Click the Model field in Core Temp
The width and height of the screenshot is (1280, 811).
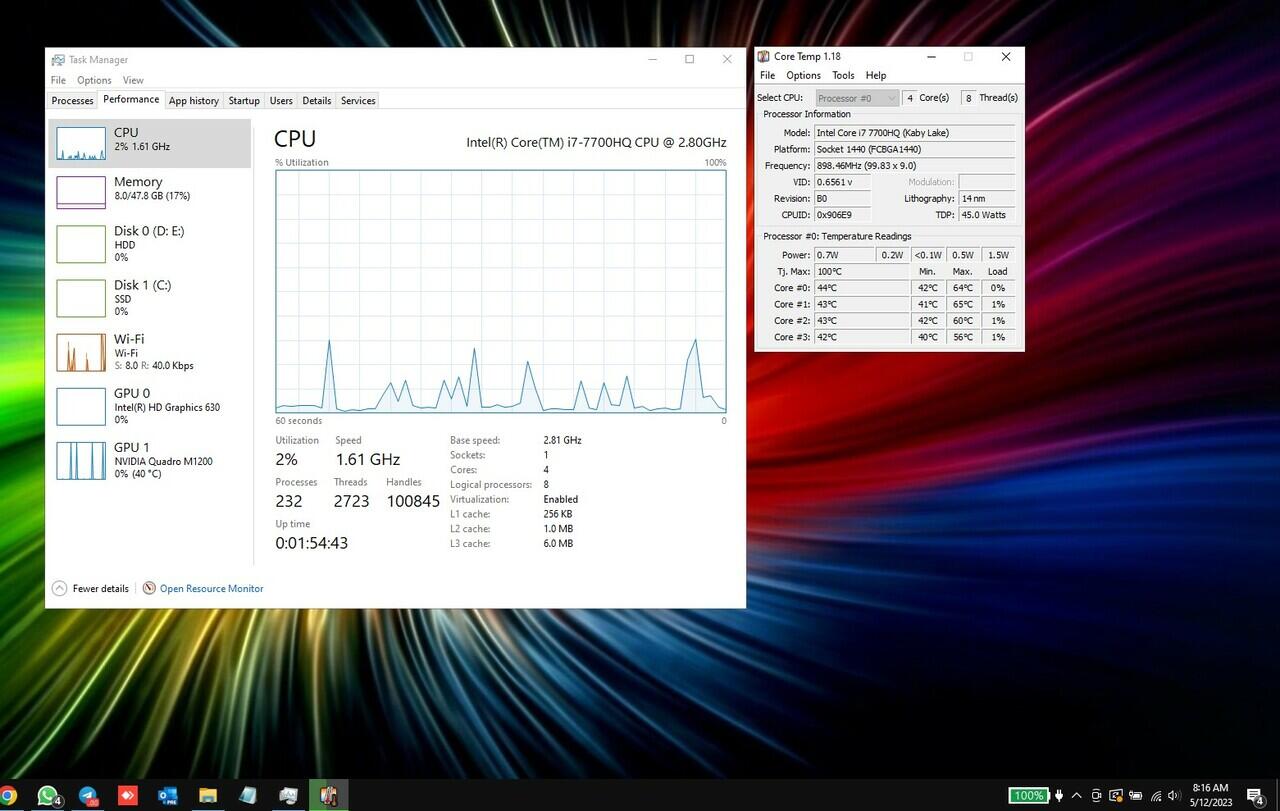(915, 133)
